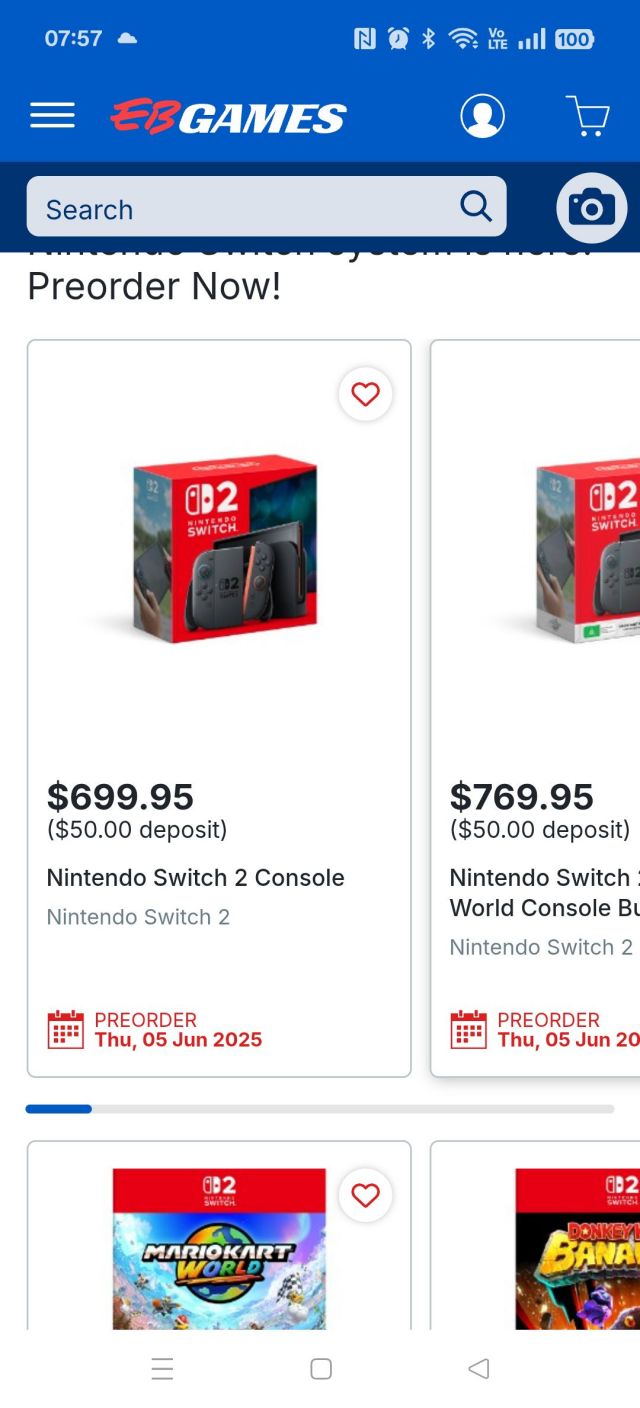Open Nintendo Switch 2 Console product listing
The image size is (640, 1408).
(195, 877)
